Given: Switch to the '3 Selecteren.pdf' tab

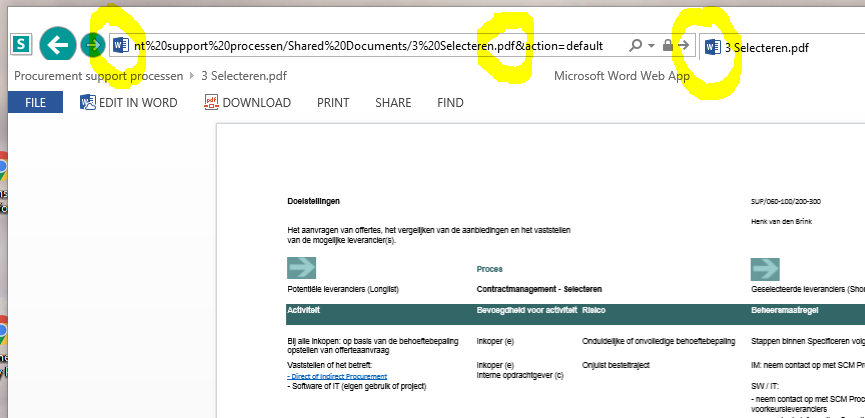Looking at the screenshot, I should coord(766,47).
